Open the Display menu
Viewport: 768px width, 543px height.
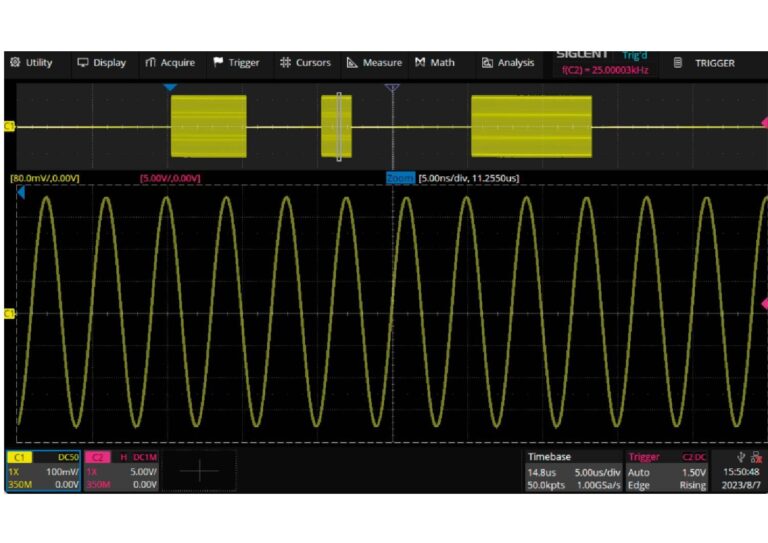tap(102, 63)
